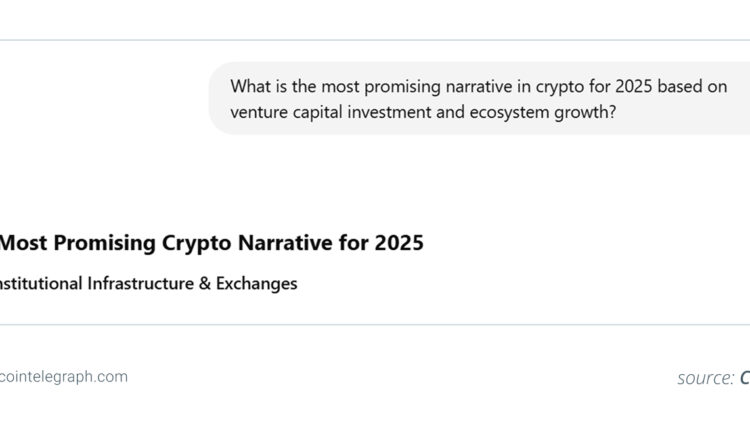The height and width of the screenshot is (430, 750).
Task: Click the question line starting with "venture capital"
Action: click(x=422, y=112)
